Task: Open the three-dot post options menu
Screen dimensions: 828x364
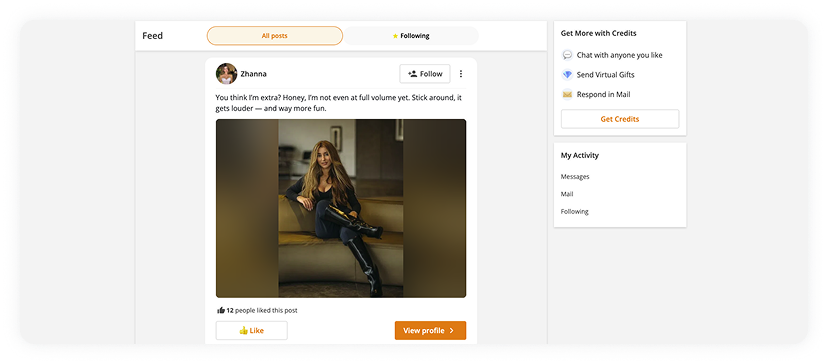Action: point(460,74)
